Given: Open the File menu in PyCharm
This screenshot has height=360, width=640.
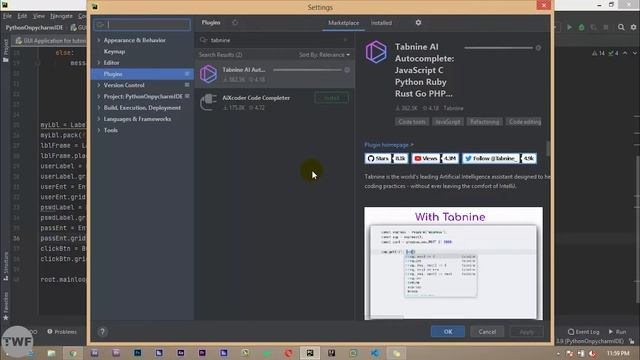Looking at the screenshot, I should 7,16.
